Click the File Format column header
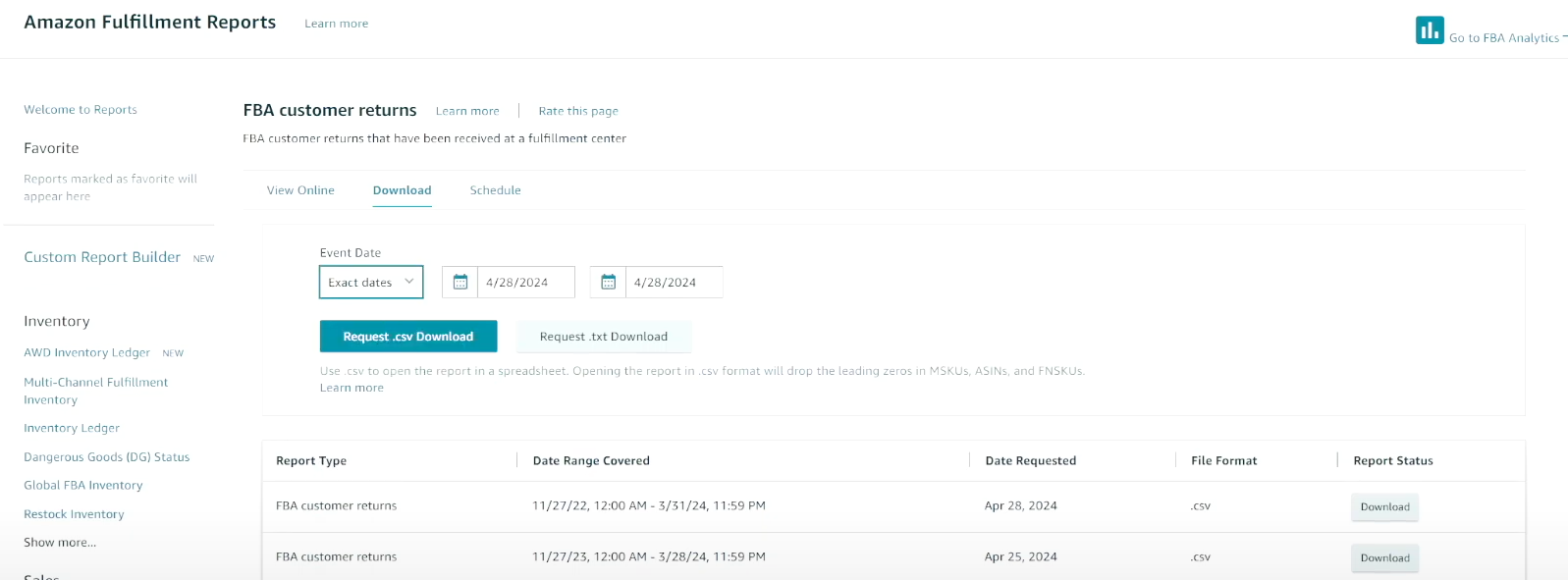Image resolution: width=1568 pixels, height=580 pixels. pyautogui.click(x=1224, y=460)
